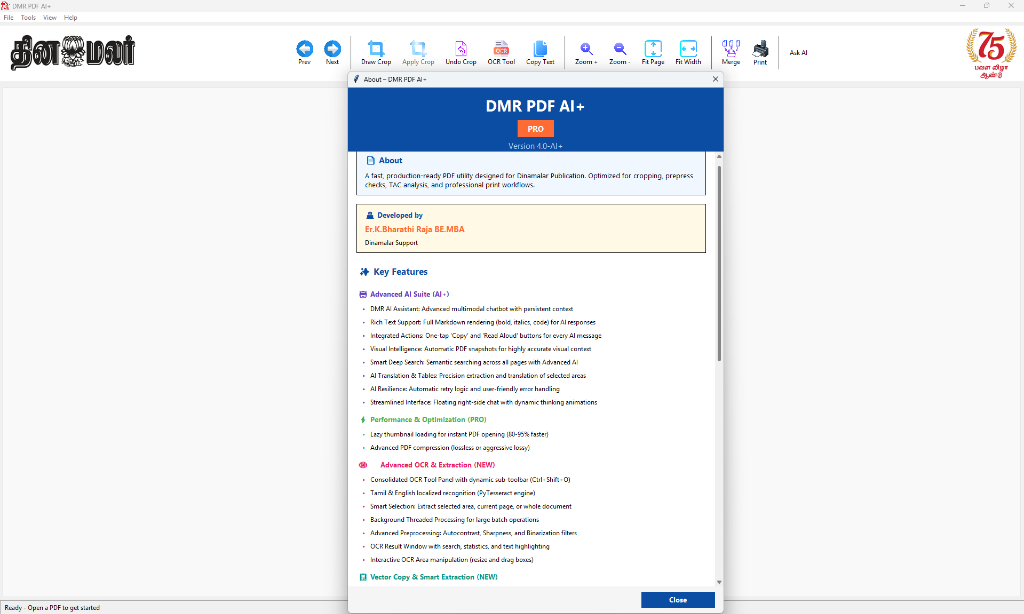Click developer name Er.K.Bharathi Raja BE.MBA
This screenshot has height=614, width=1024.
[x=415, y=229]
